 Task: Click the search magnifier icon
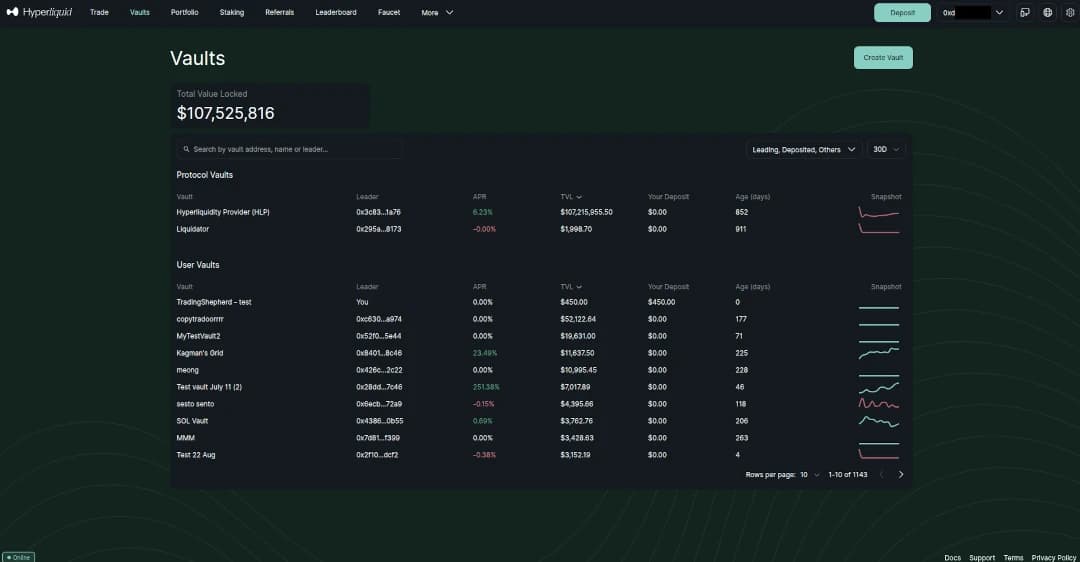point(186,149)
